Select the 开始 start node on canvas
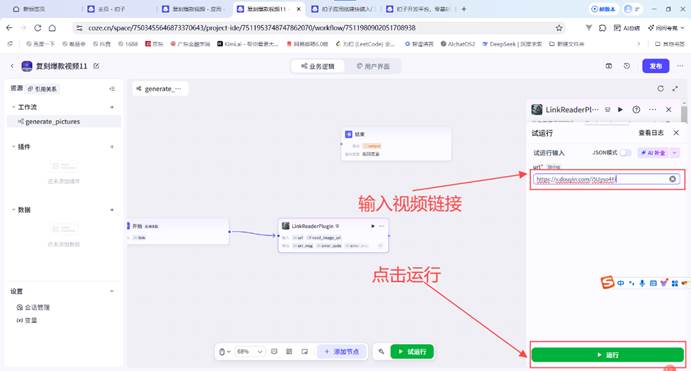691x371 pixels. point(178,231)
